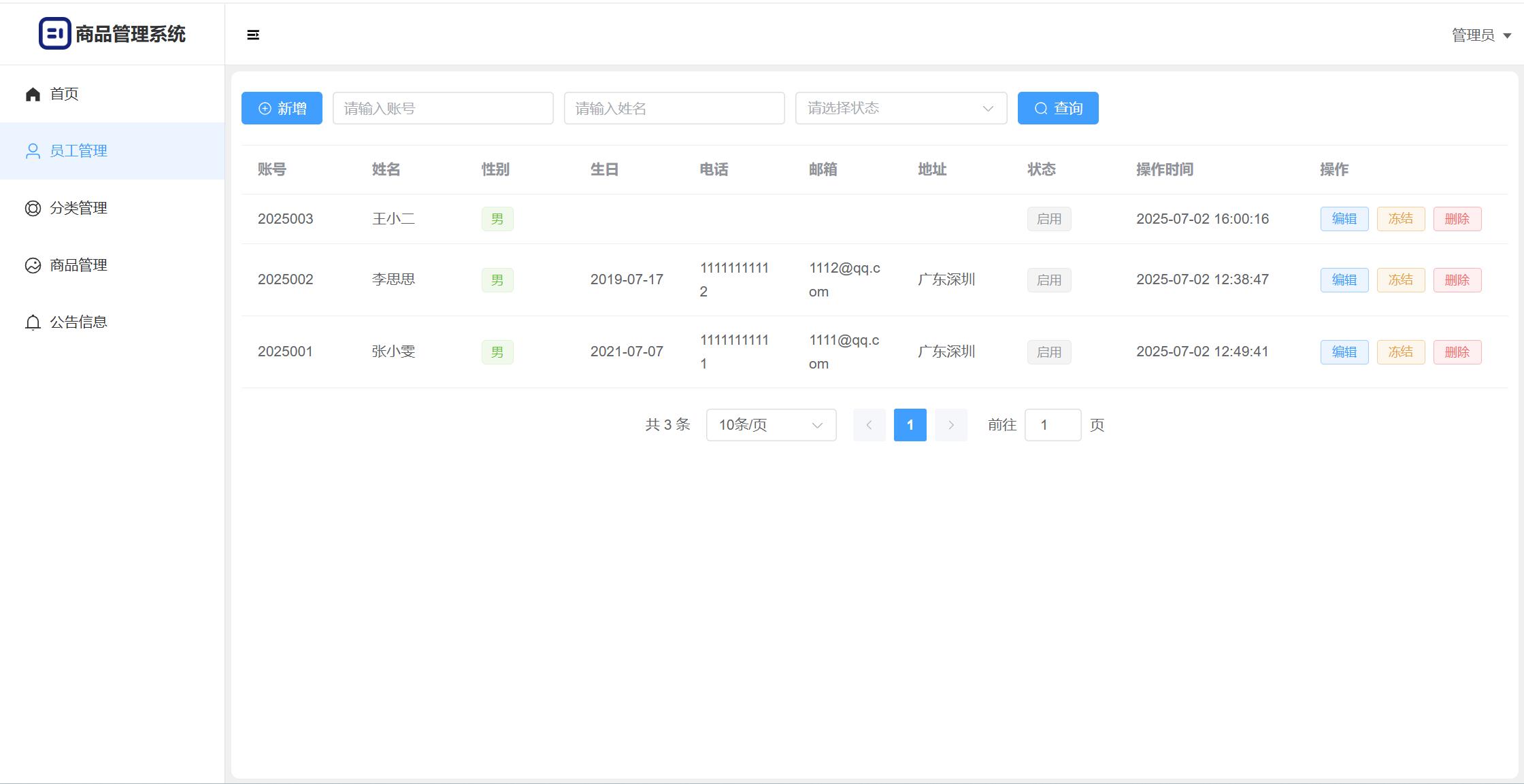Open the 公告信息 menu item
Image resolution: width=1524 pixels, height=784 pixels.
pyautogui.click(x=78, y=322)
